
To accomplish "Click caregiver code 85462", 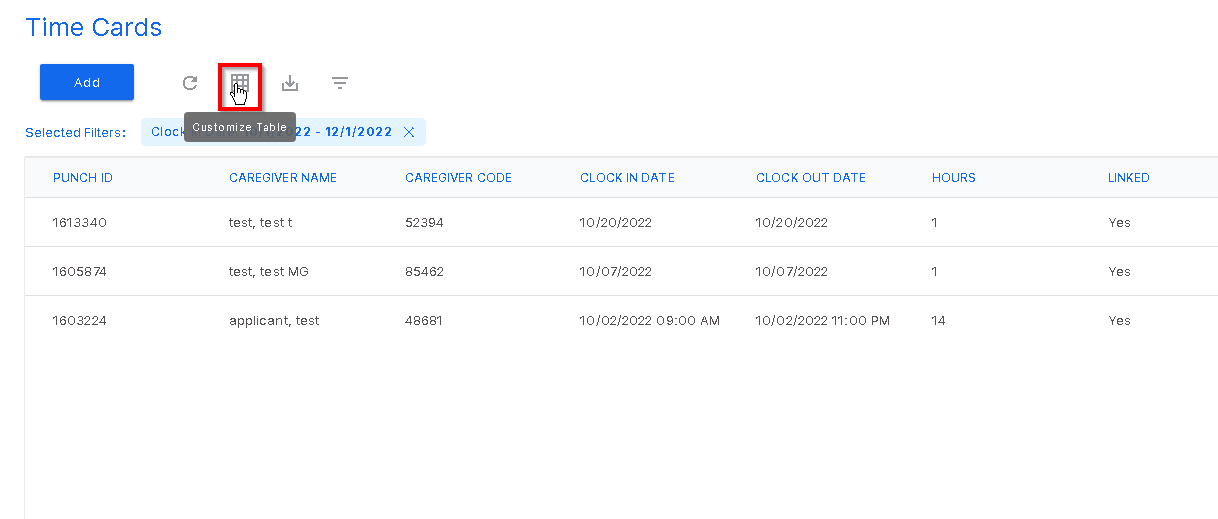I will click(x=424, y=271).
